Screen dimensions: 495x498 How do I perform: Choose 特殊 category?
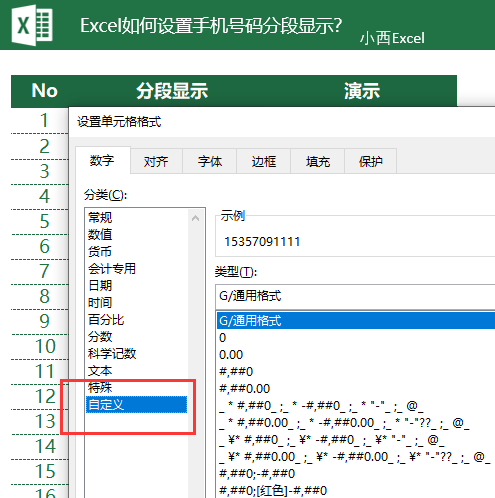click(x=137, y=388)
